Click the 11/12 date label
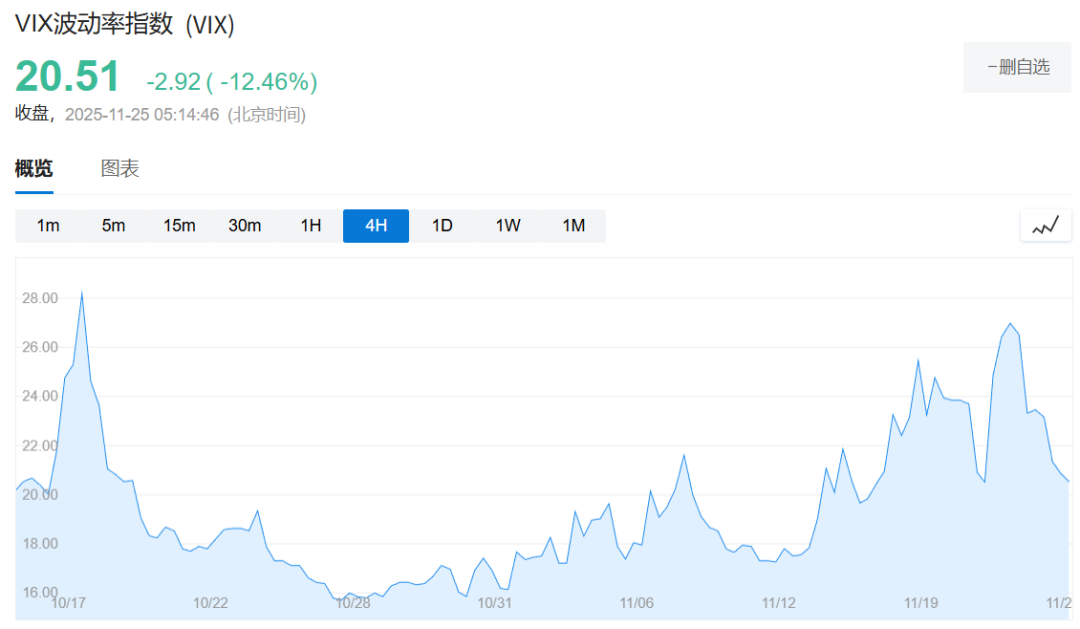Screen dimensions: 1080x629 point(778,603)
